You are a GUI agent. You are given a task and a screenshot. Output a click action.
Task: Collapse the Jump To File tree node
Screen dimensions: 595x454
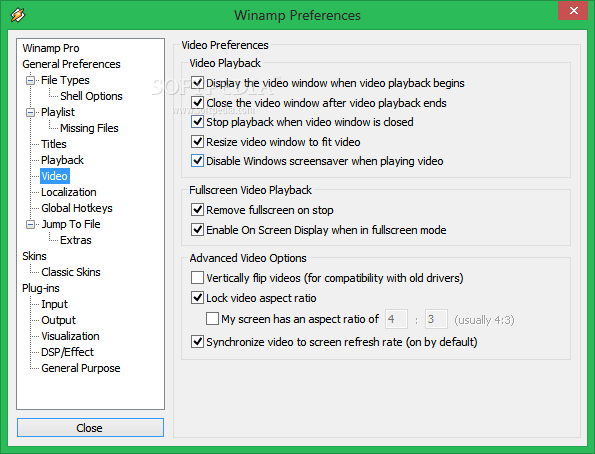(30, 224)
